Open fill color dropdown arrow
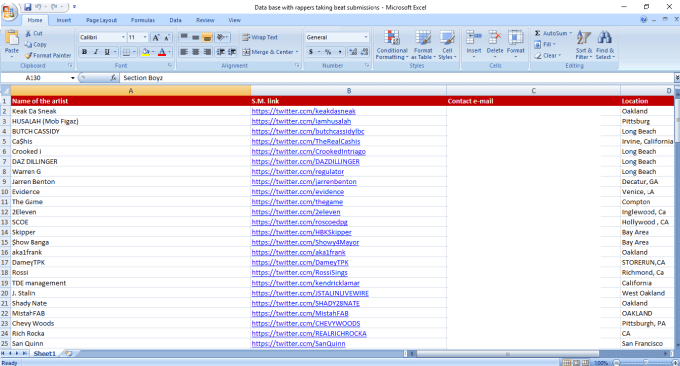Screen dimensions: 680x366 153,52
